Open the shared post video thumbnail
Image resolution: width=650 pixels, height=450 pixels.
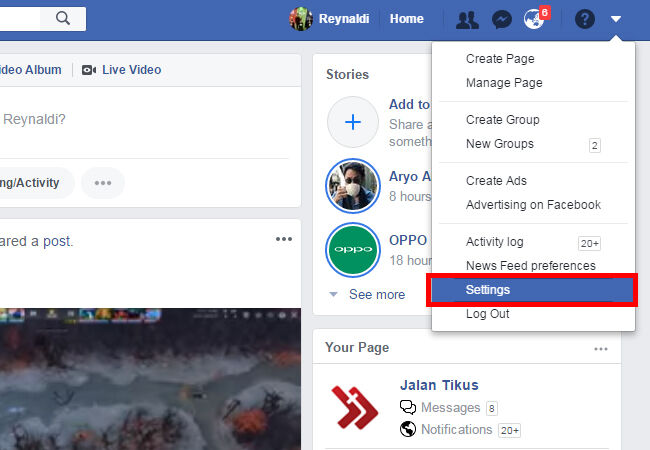[x=150, y=379]
